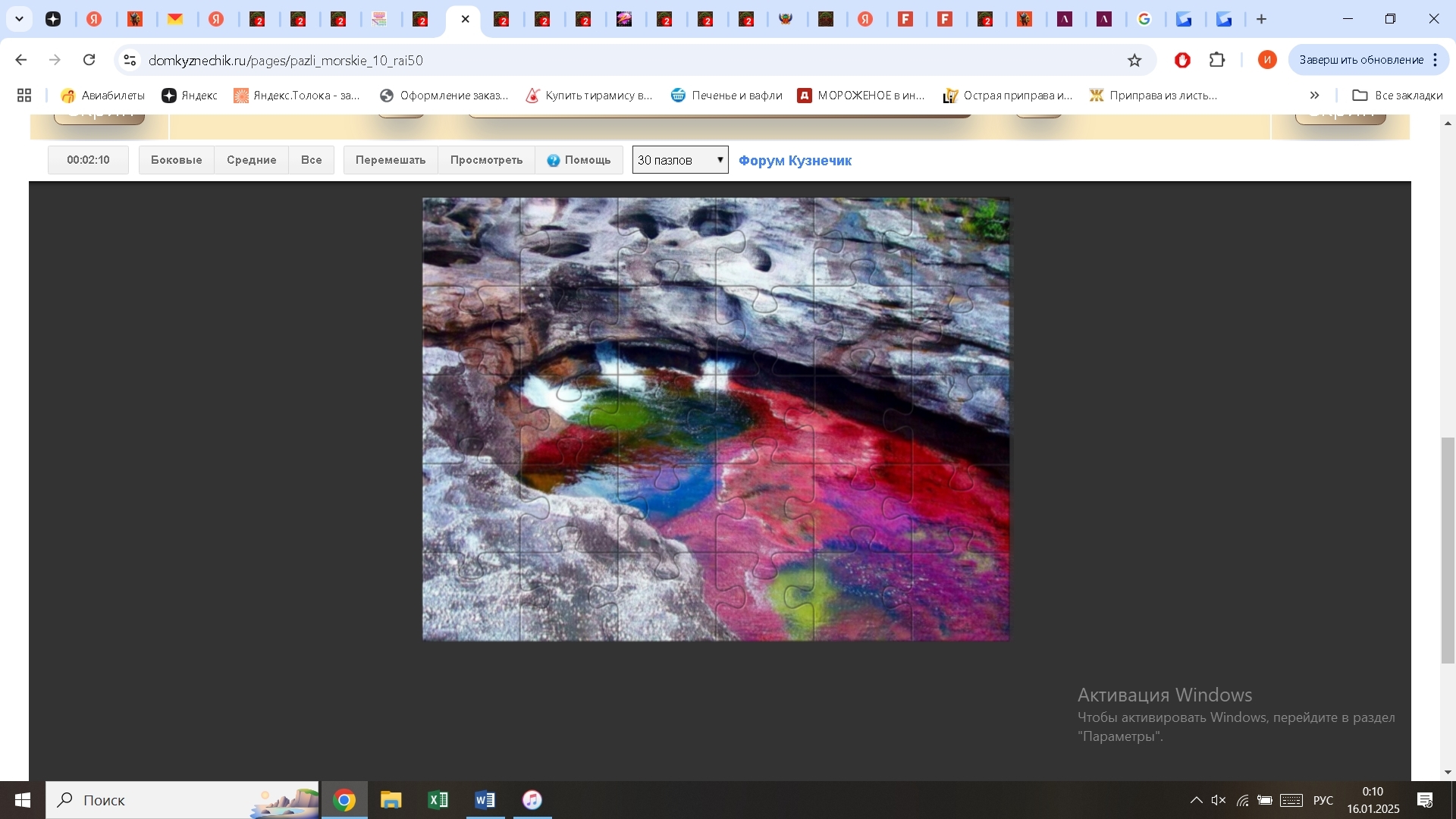Image resolution: width=1456 pixels, height=819 pixels.
Task: Show only 'Боковые' edge pieces
Action: (177, 160)
